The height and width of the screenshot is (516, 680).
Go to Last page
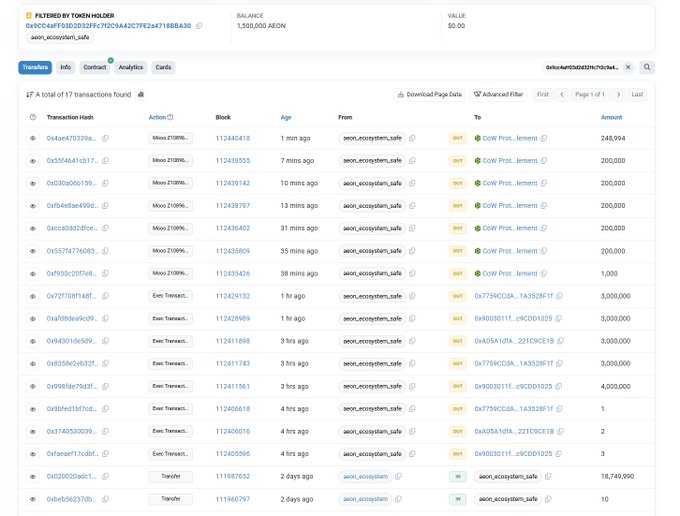tap(637, 95)
